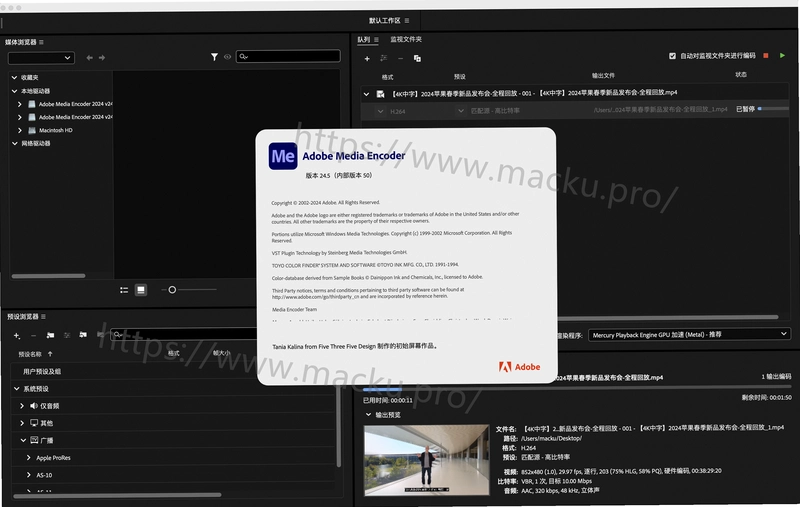The image size is (800, 507).
Task: Click the 帧大小 column header
Action: pos(221,353)
